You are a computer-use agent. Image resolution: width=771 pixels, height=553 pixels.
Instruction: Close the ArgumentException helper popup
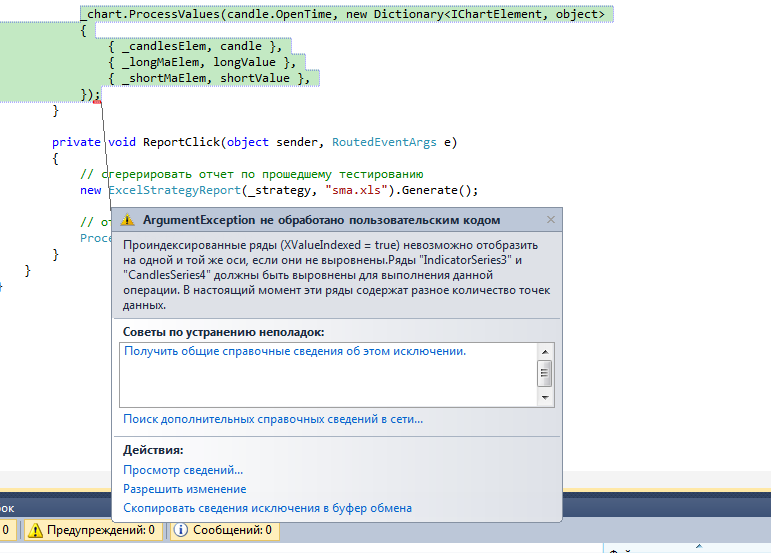tap(550, 220)
